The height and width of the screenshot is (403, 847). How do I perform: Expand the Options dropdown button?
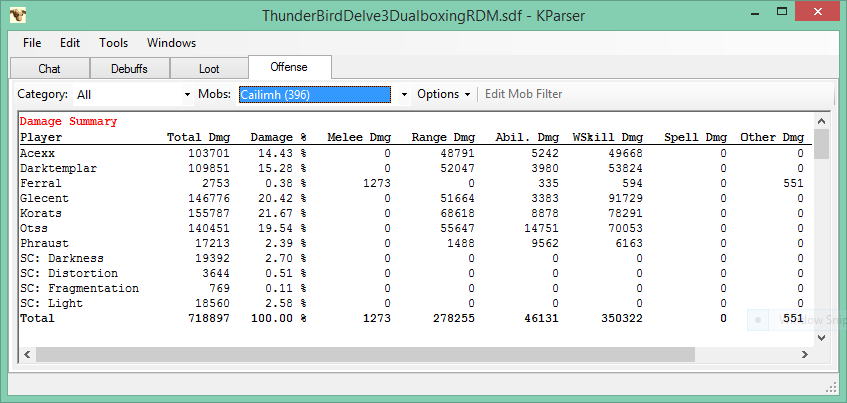(443, 94)
